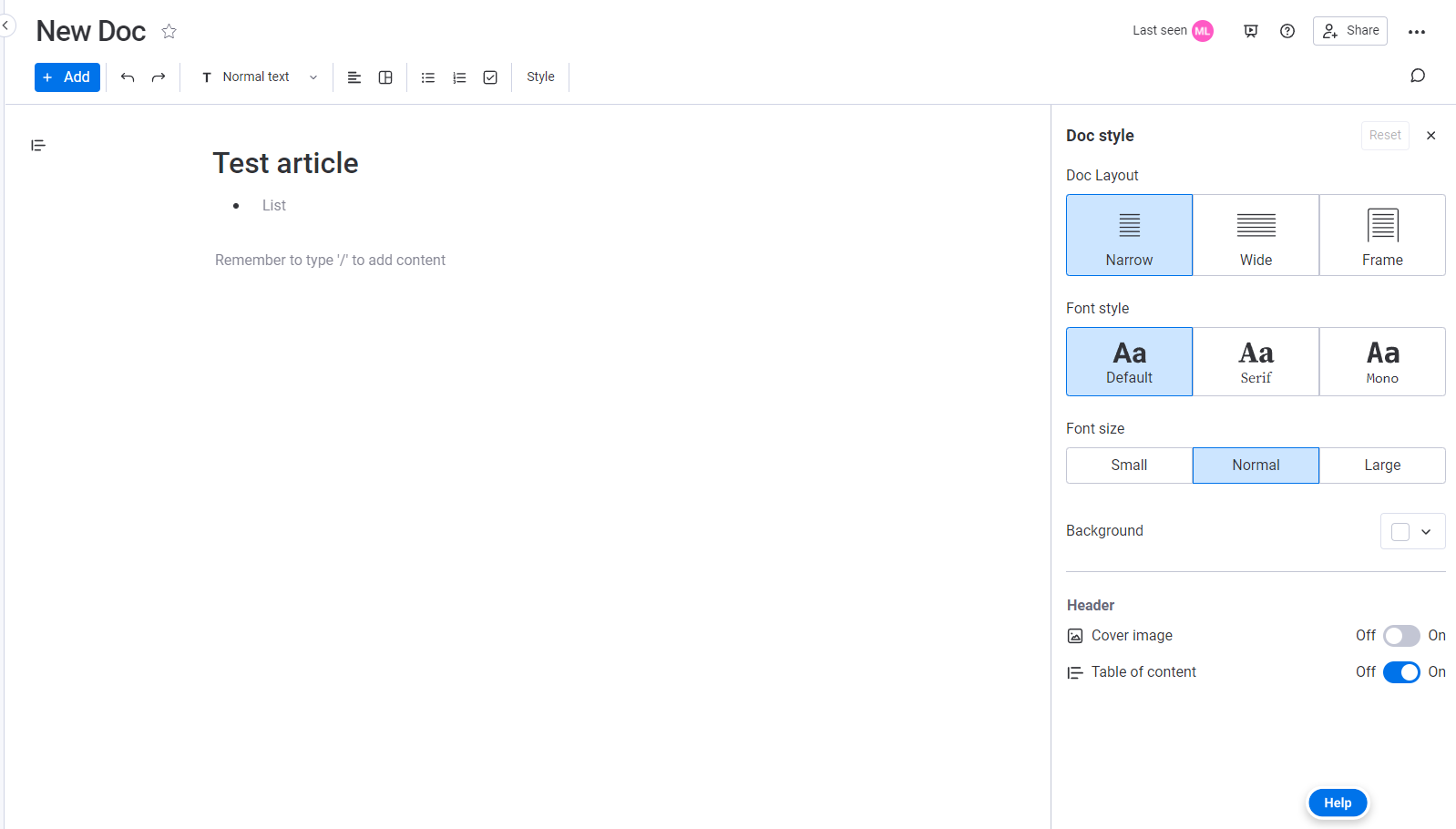
Task: Apply numbered list formatting
Action: tap(459, 77)
